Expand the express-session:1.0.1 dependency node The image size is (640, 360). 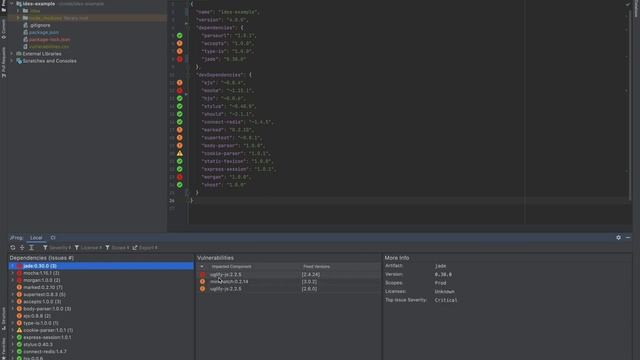pos(13,337)
